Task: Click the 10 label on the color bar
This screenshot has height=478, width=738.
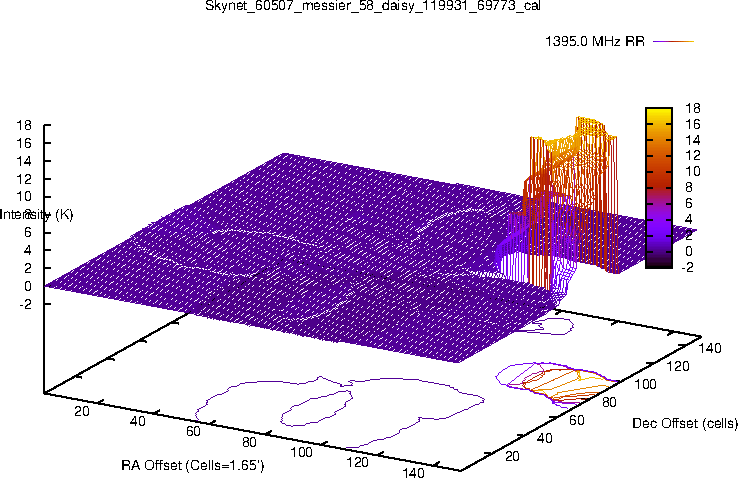Action: [x=693, y=172]
